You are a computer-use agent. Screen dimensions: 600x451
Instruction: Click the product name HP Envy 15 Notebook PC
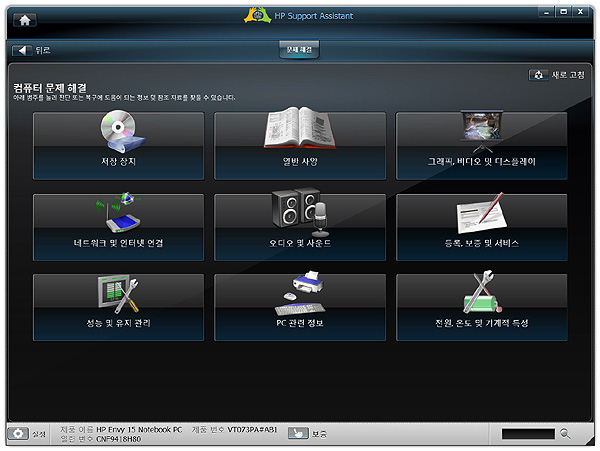(139, 430)
